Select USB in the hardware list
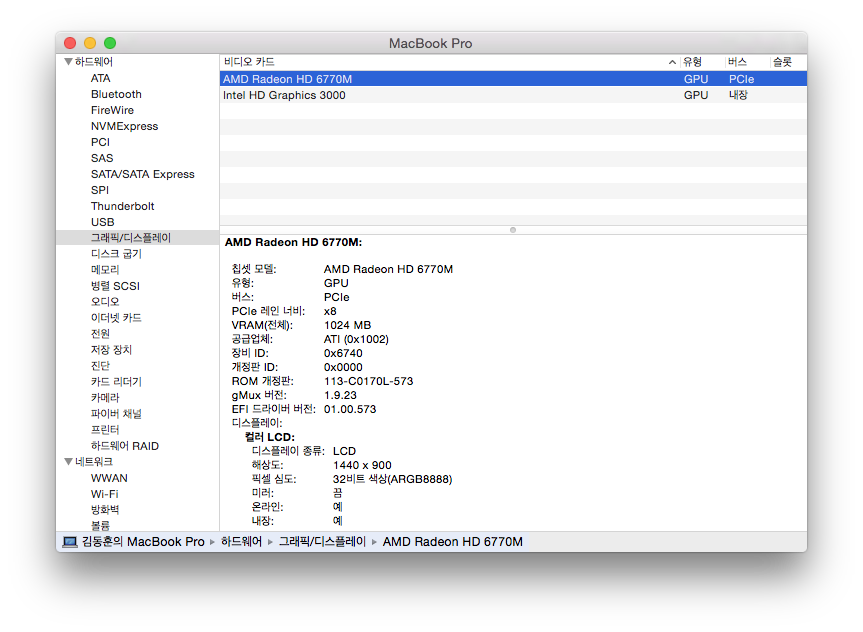The height and width of the screenshot is (632, 863). [102, 222]
